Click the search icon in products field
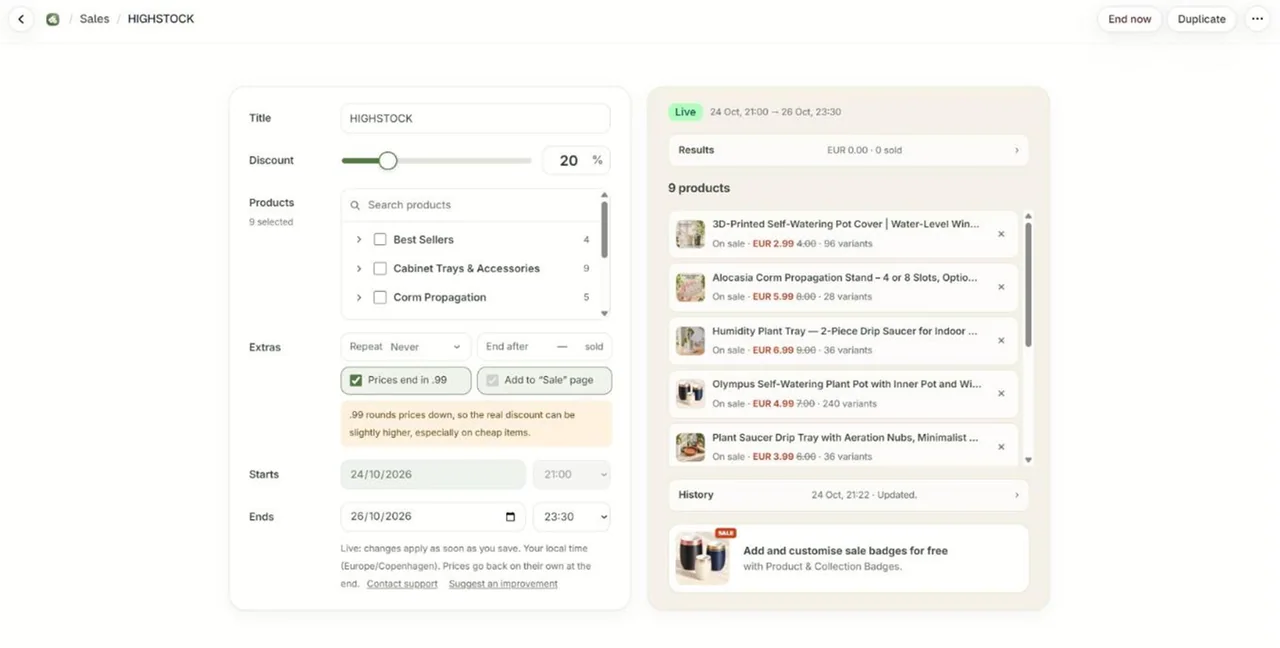 pos(355,205)
